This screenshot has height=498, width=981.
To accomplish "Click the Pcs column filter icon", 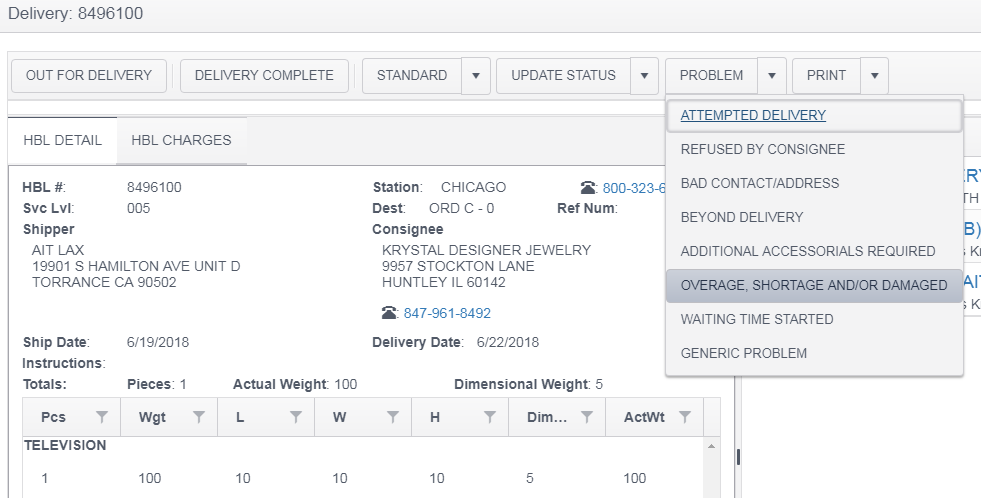I will pyautogui.click(x=101, y=417).
